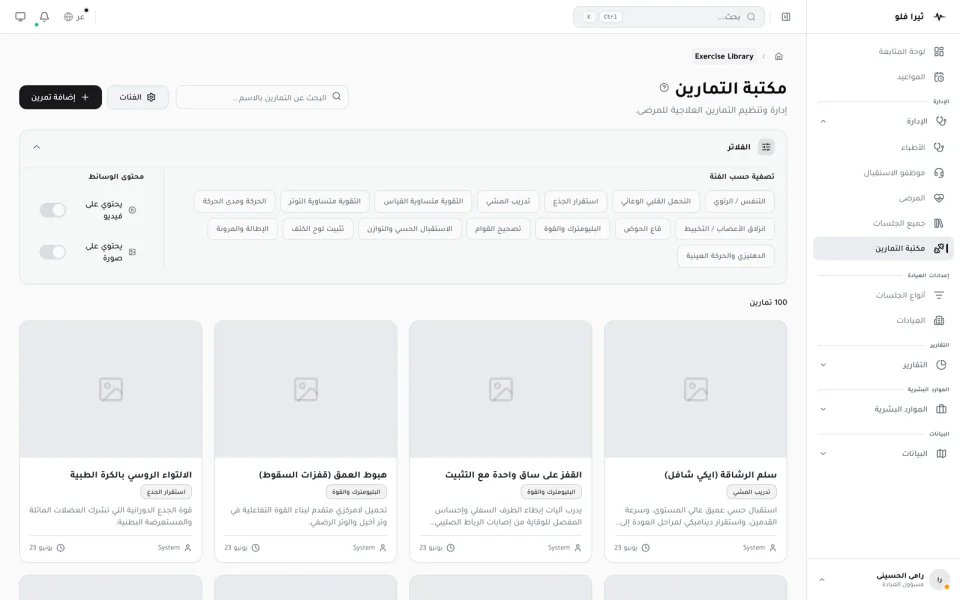The width and height of the screenshot is (960, 600).
Task: Click the video icon beside يحتوي على فيديو
Action: [x=132, y=210]
